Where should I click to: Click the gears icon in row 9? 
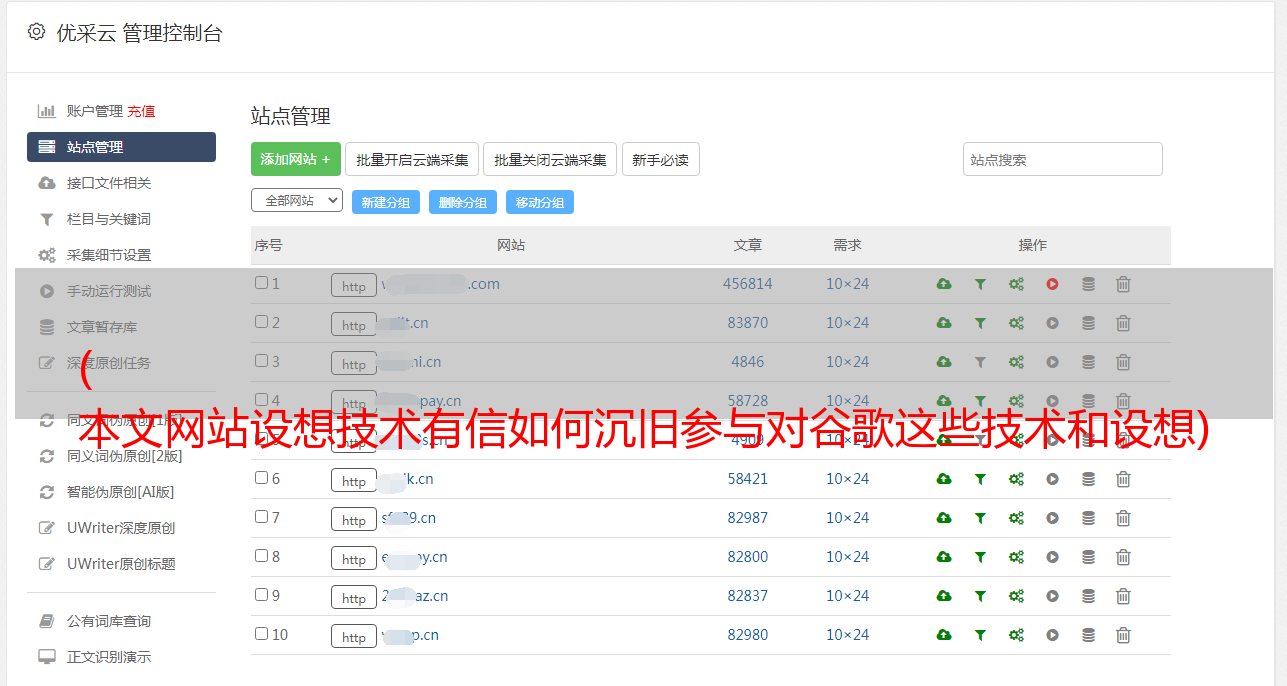1016,596
